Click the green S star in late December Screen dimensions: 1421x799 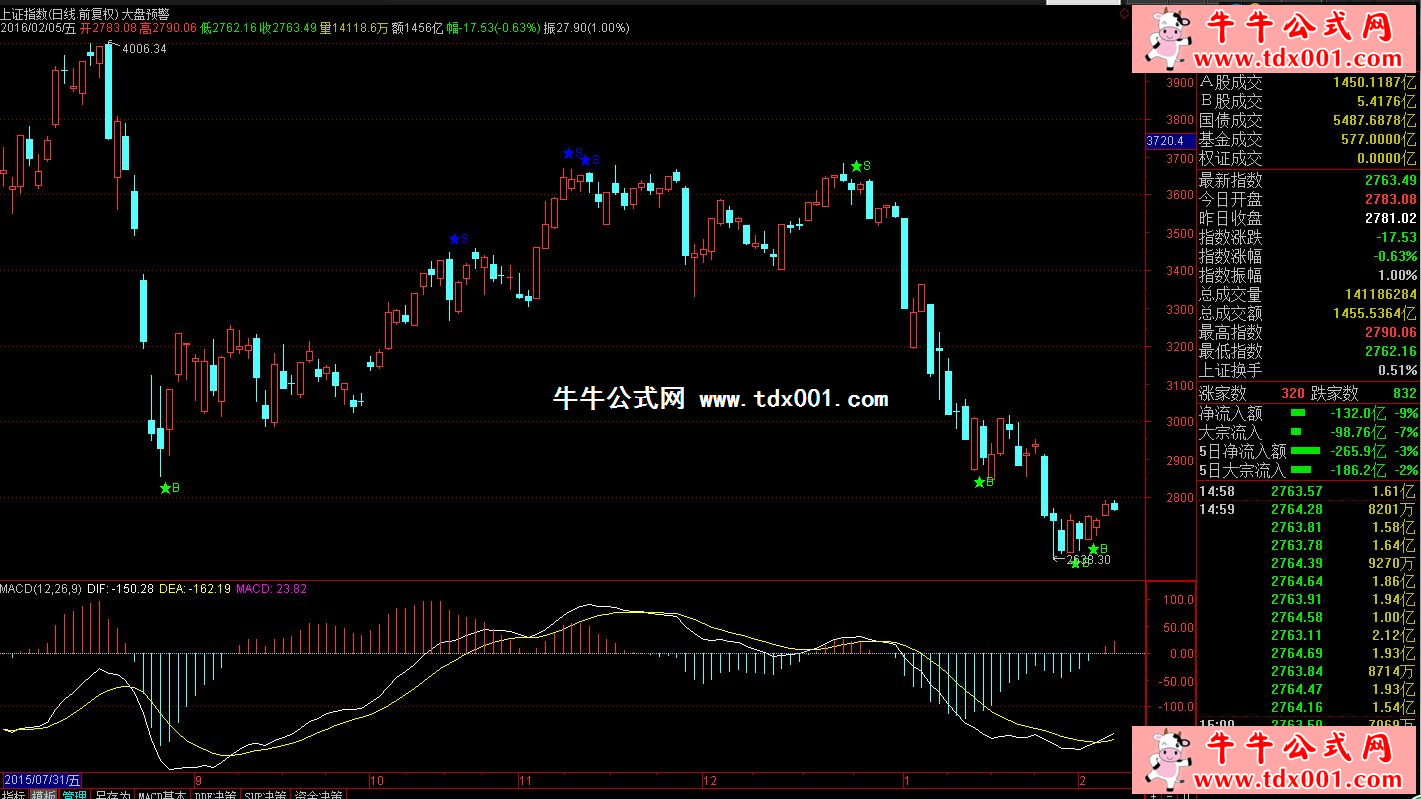click(x=856, y=166)
